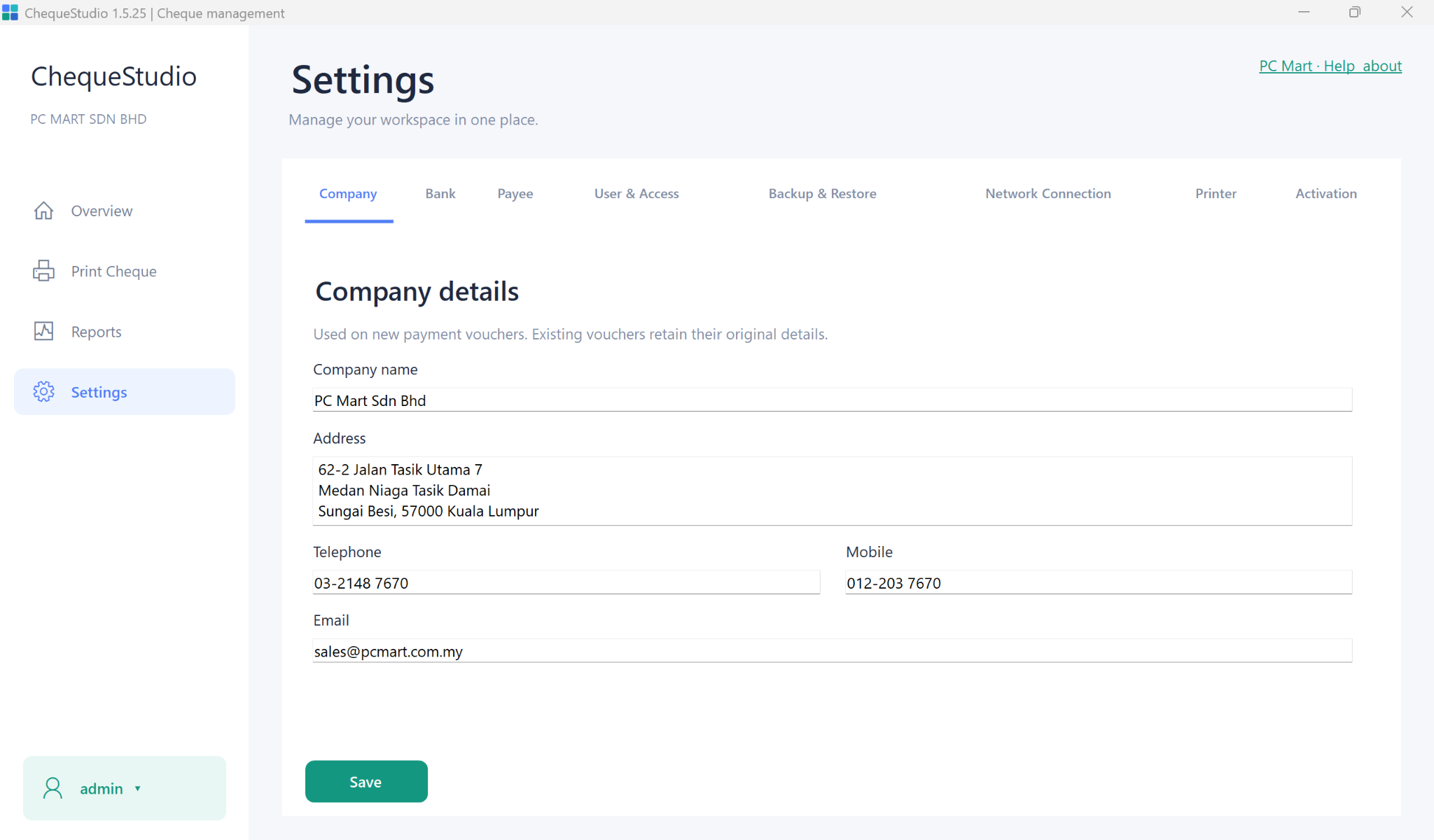1434x840 pixels.
Task: Click the 'PC MART SDN BHD' sidebar text
Action: (x=88, y=119)
